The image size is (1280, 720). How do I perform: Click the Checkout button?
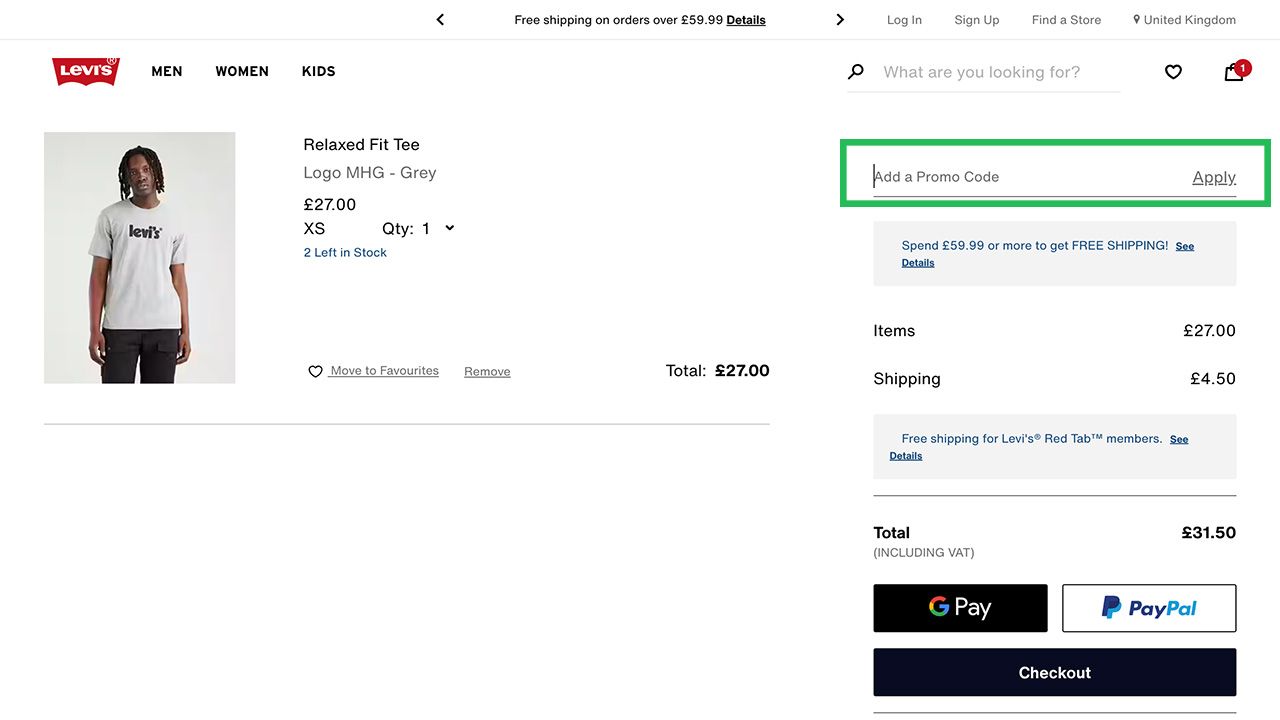1054,672
